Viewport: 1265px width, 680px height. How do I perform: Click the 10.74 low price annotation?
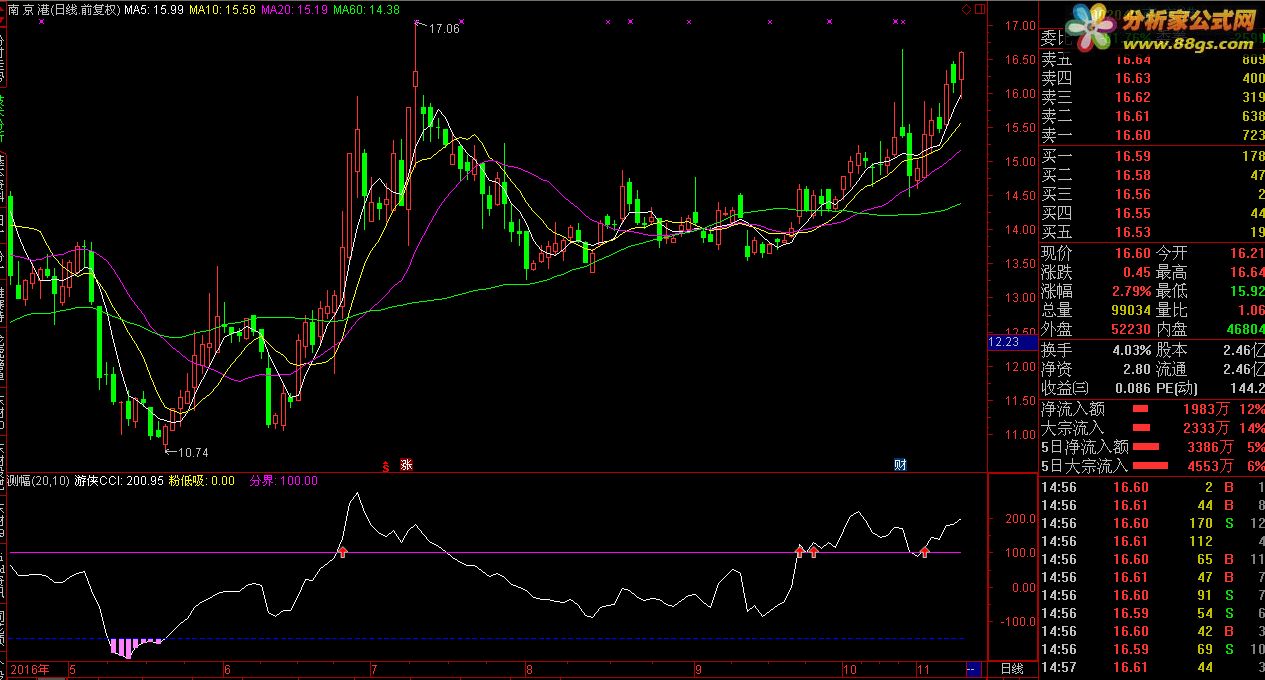pyautogui.click(x=193, y=453)
